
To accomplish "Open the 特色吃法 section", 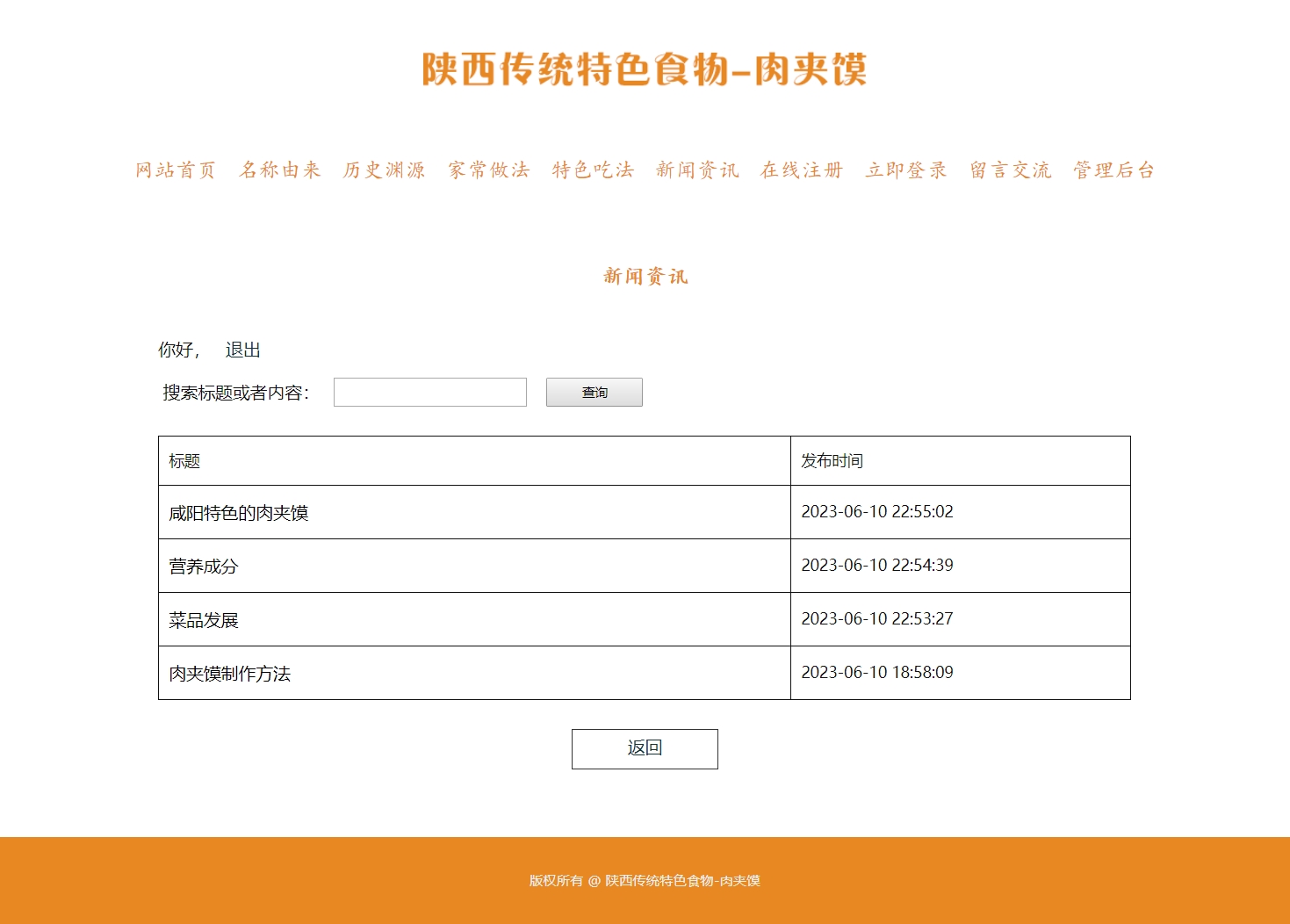I will click(x=594, y=170).
